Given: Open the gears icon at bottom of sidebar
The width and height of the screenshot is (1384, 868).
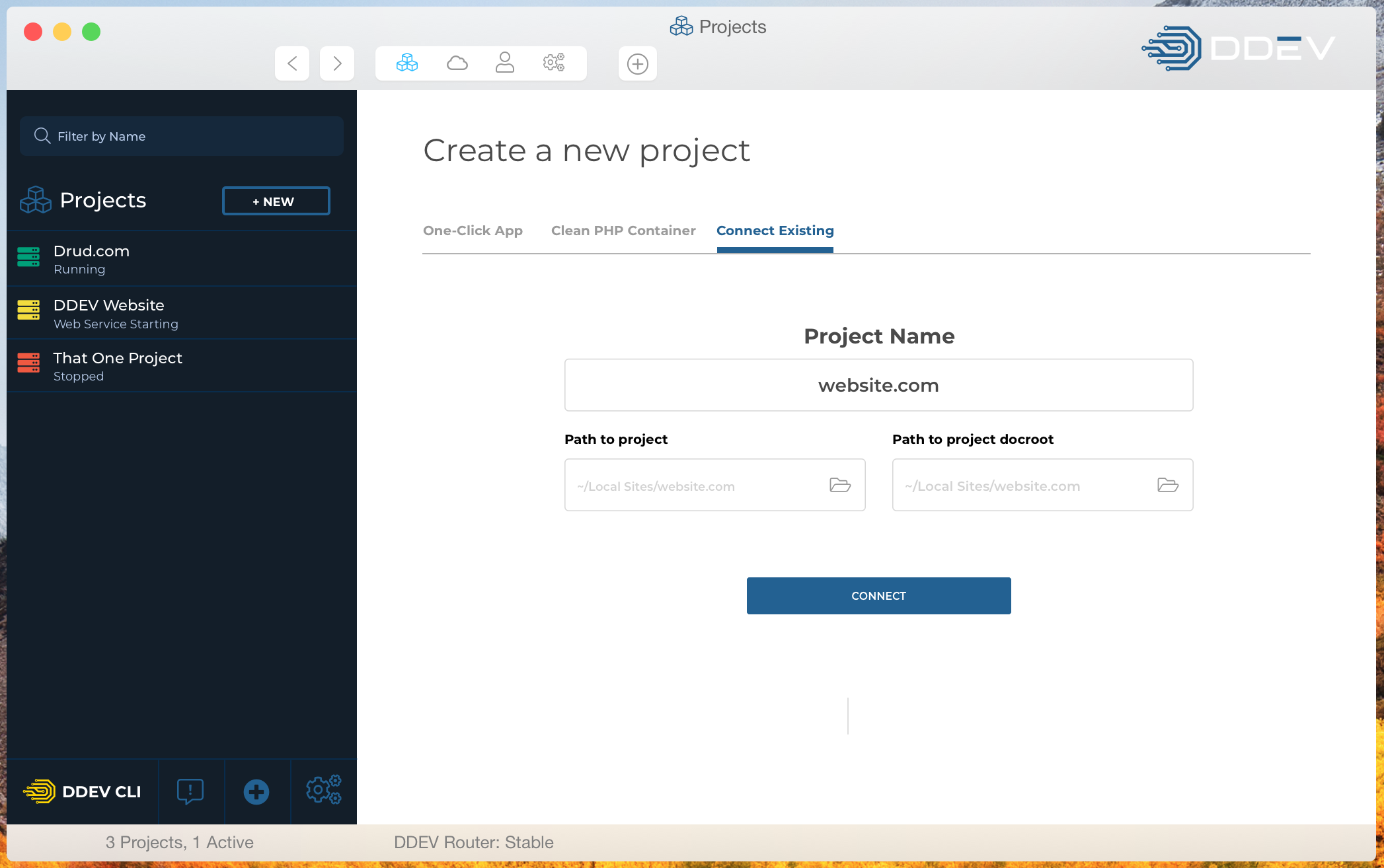Looking at the screenshot, I should (x=323, y=791).
